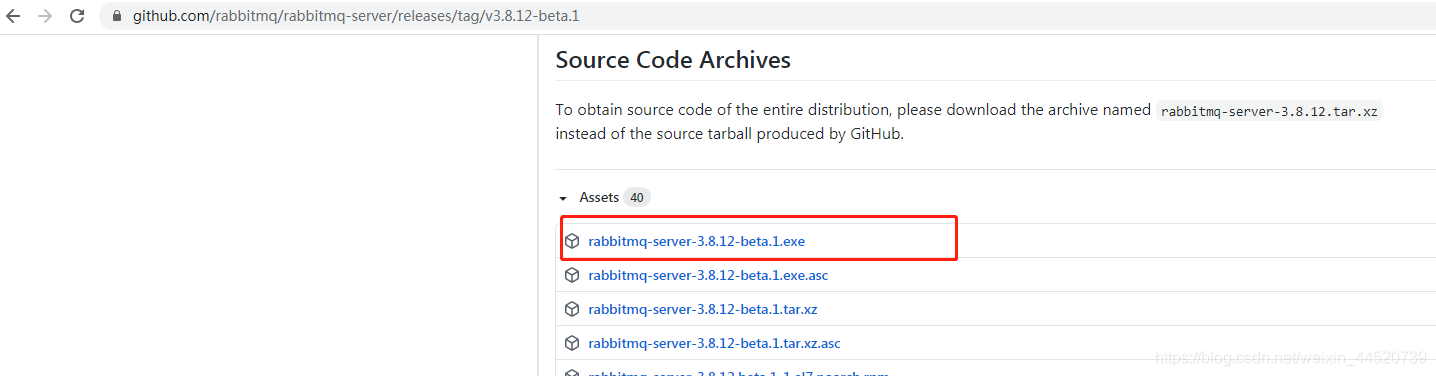Click the Assets count badge 40
This screenshot has width=1436, height=376.
pos(636,198)
